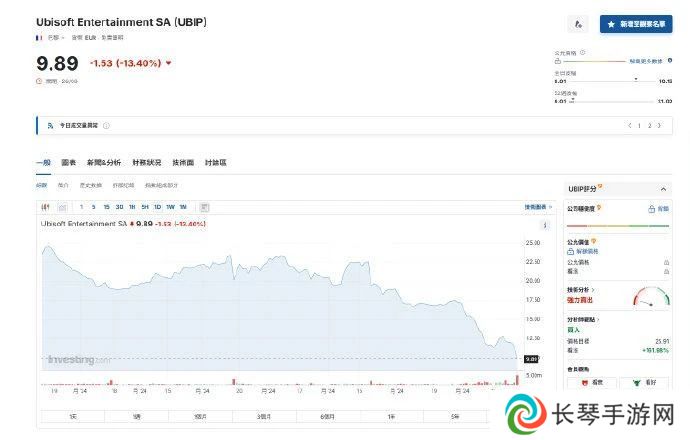Viewport: 690px width, 440px height.
Task: Click the technical analysis gauge meter
Action: 651,297
